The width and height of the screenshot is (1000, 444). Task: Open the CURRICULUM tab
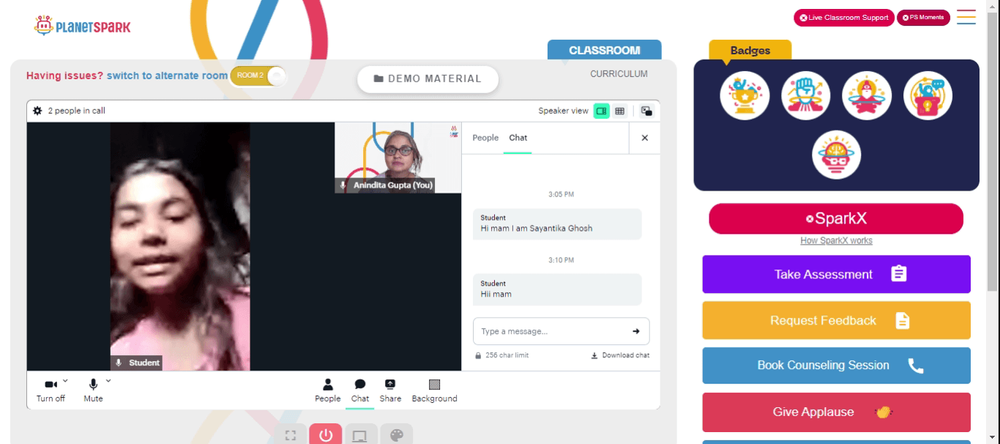tap(619, 74)
